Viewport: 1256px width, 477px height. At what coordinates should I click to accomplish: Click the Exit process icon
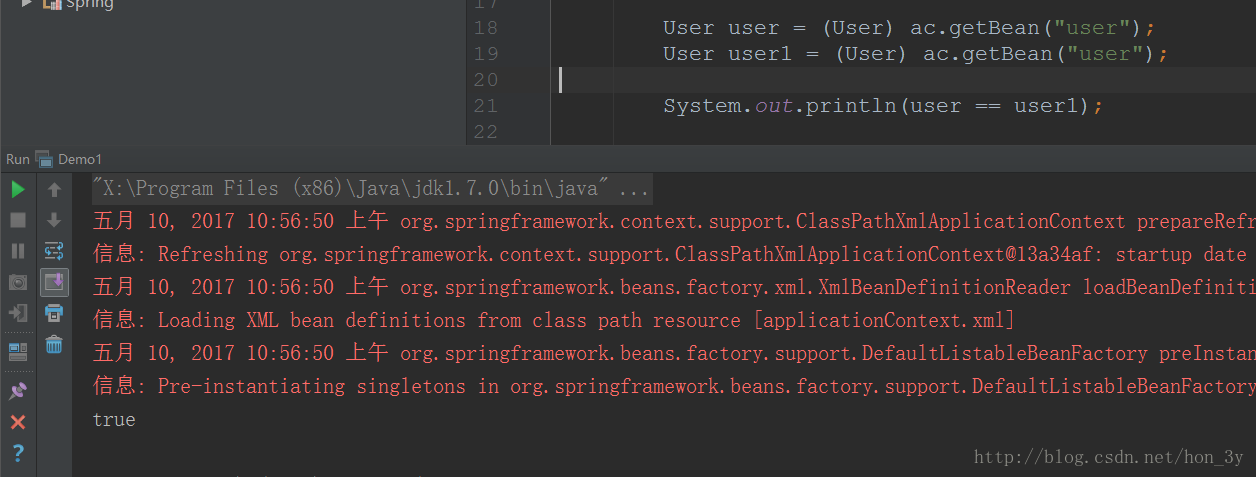(18, 313)
